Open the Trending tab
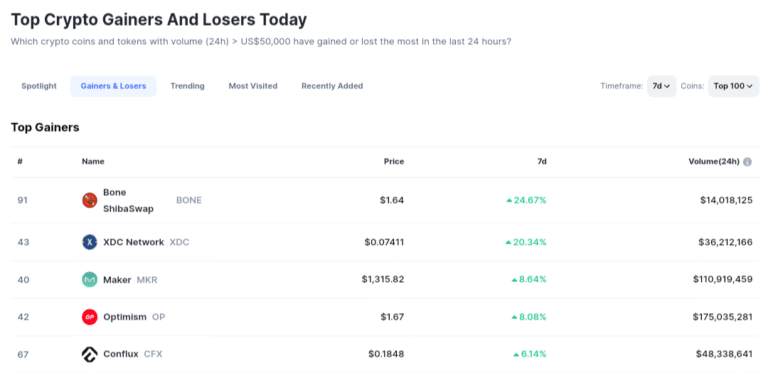768x373 pixels. coord(187,86)
